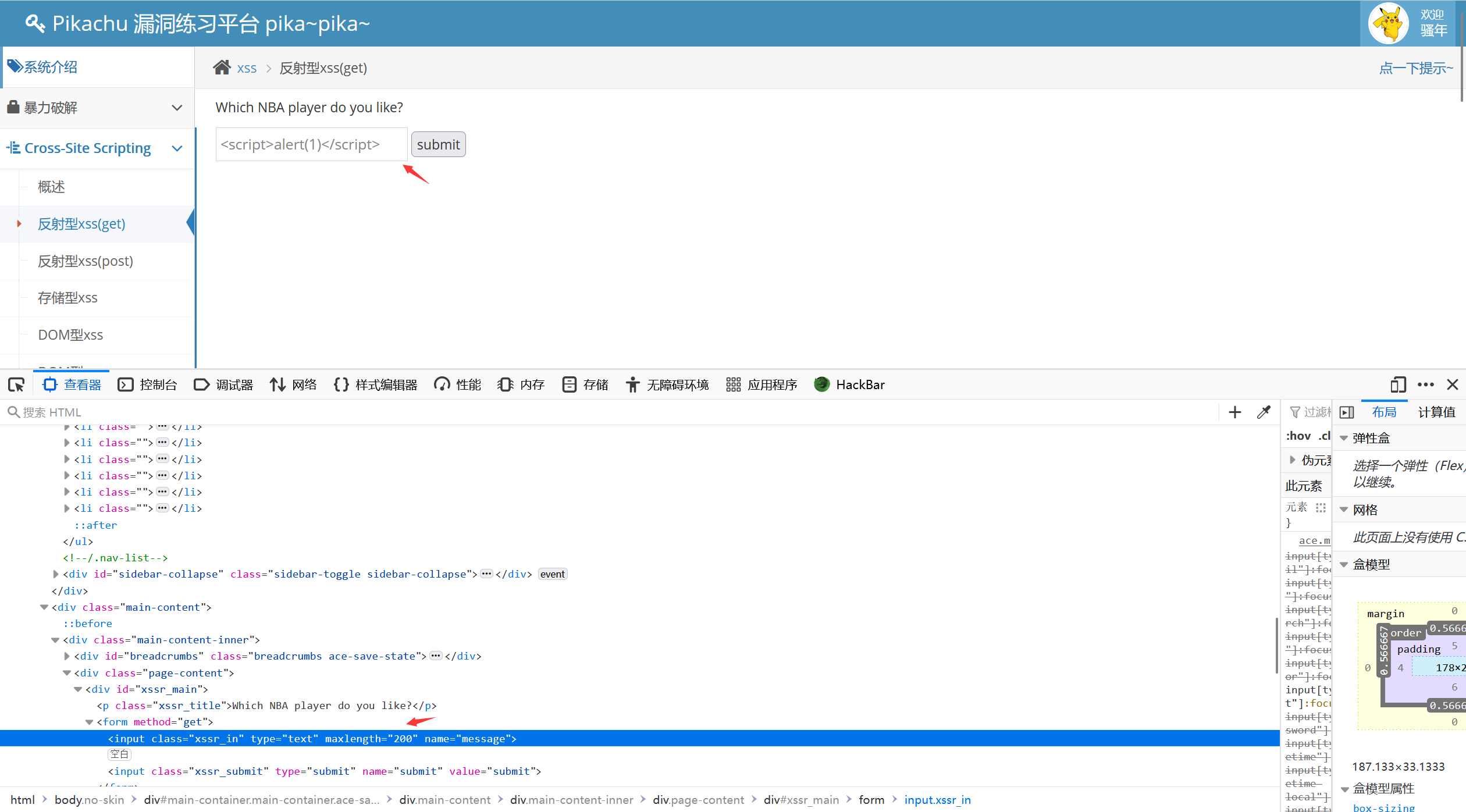Screen dimensions: 1466x812
Task: Open the 调试器 debugger tab
Action: [223, 384]
